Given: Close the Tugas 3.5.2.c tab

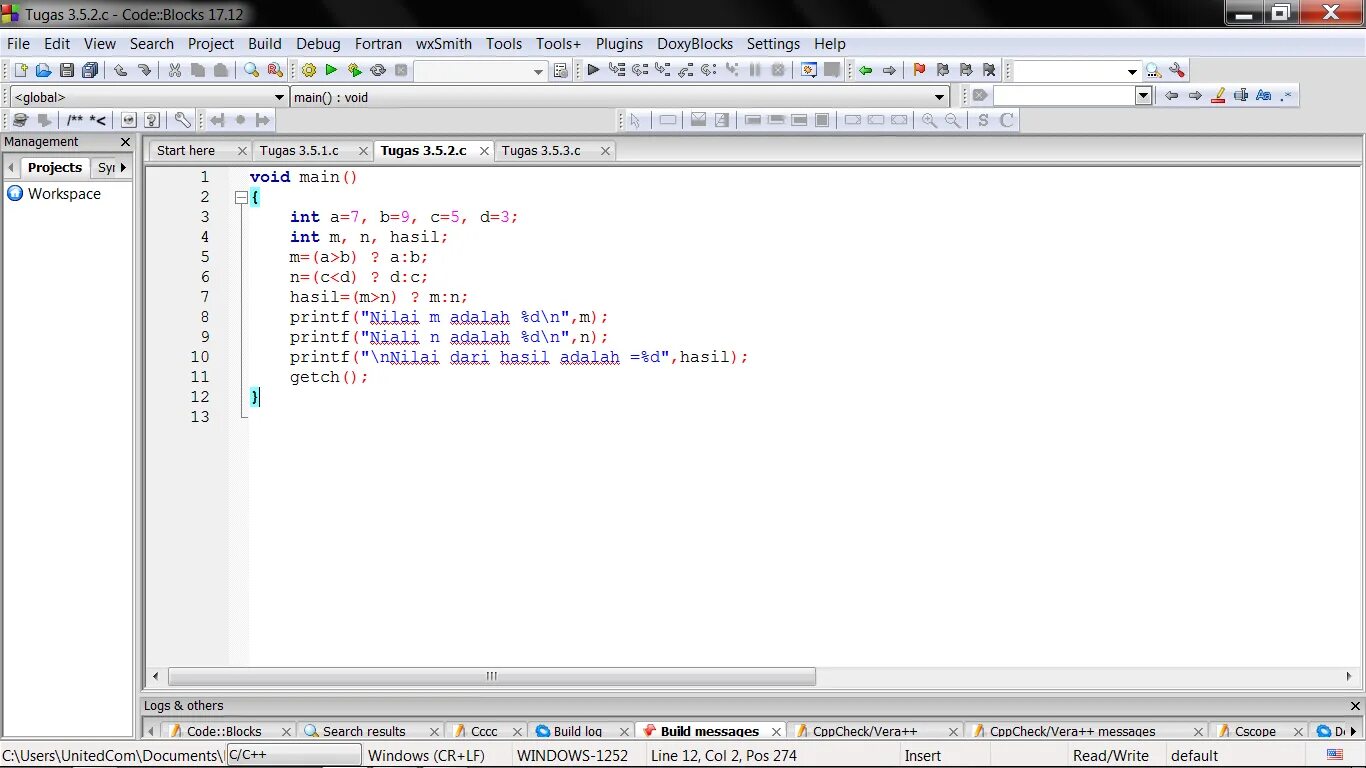Looking at the screenshot, I should pyautogui.click(x=484, y=151).
